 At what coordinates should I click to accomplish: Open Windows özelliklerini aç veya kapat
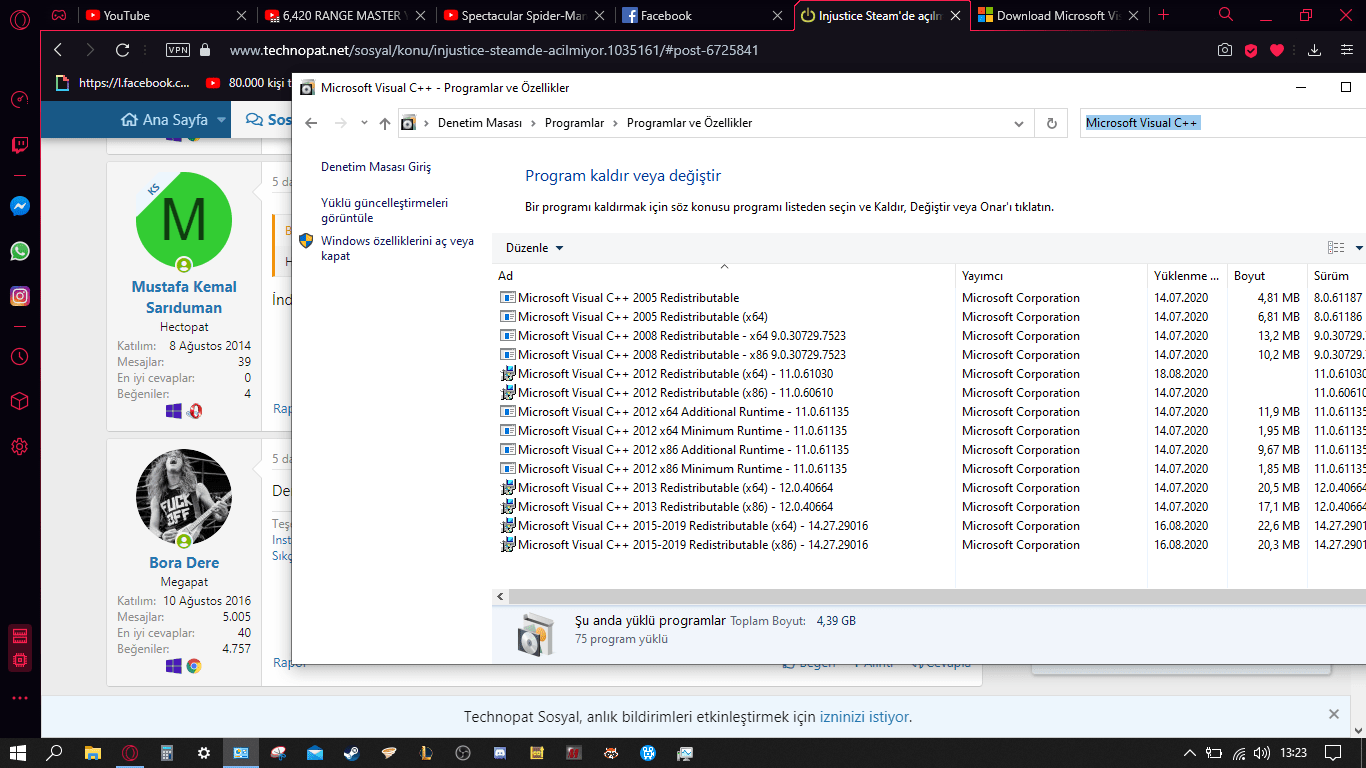click(397, 248)
